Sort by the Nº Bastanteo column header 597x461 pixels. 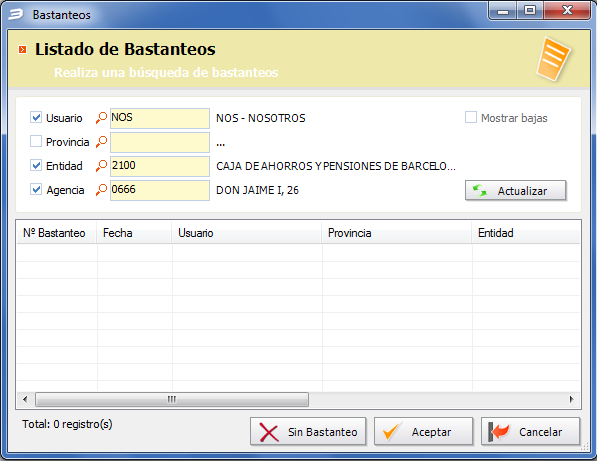[x=56, y=233]
